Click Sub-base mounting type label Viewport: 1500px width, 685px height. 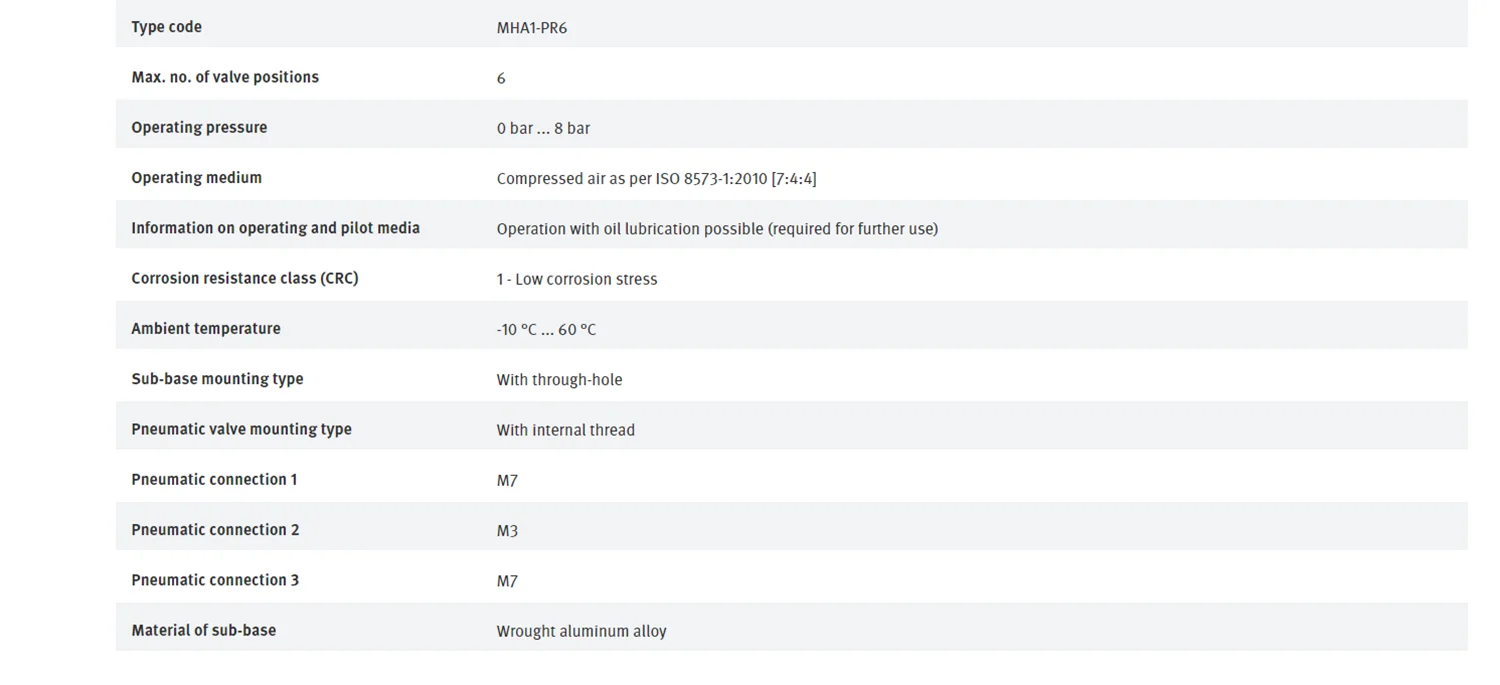pyautogui.click(x=217, y=378)
